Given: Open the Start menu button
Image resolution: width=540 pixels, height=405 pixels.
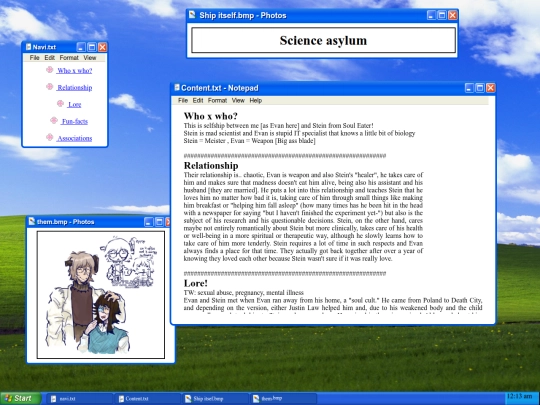Looking at the screenshot, I should [20, 398].
